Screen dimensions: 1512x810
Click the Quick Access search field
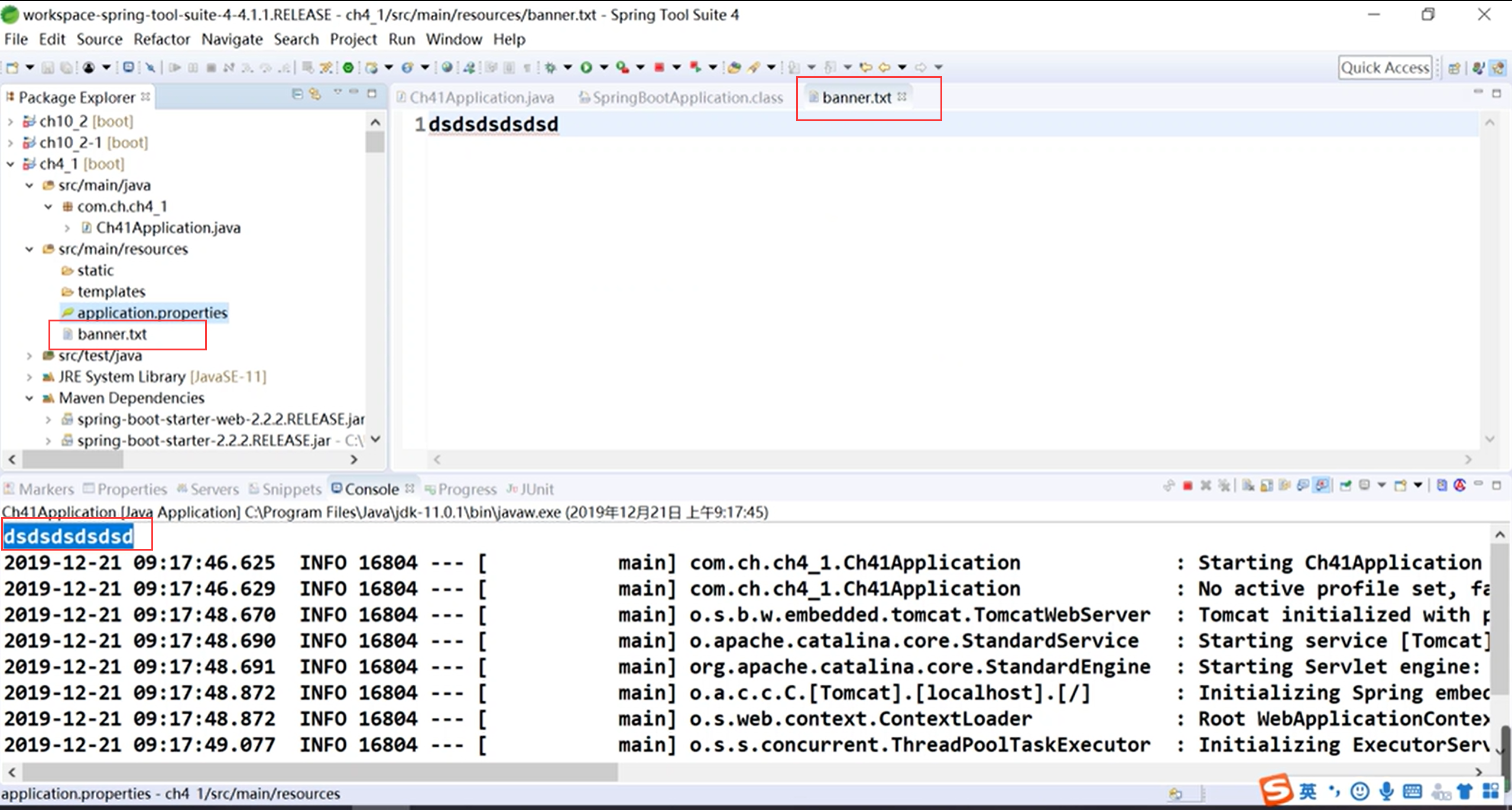tap(1384, 68)
